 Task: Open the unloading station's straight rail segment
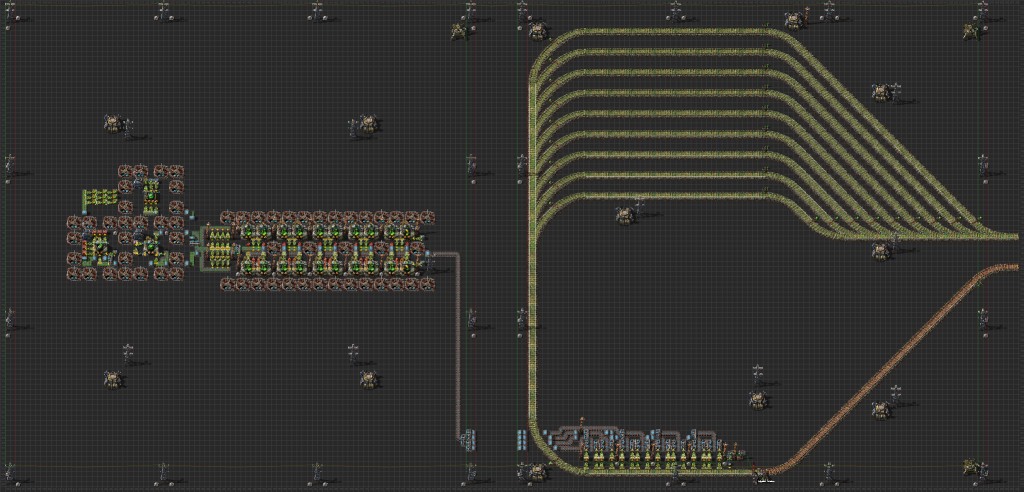[666, 471]
